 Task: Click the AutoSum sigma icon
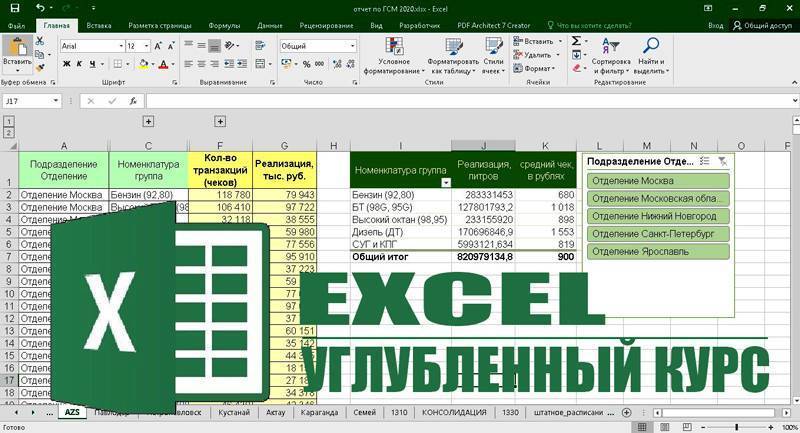(577, 41)
